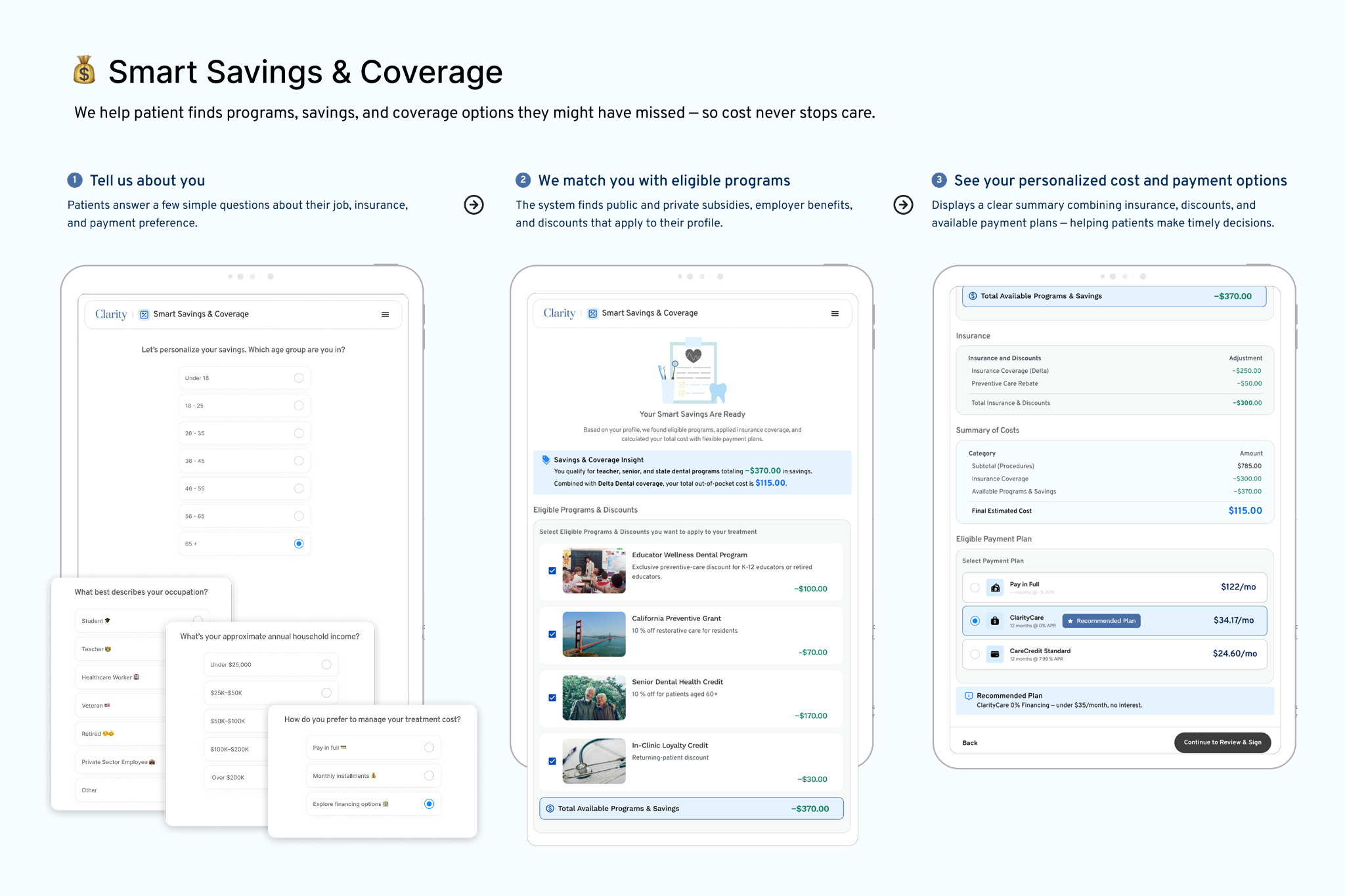Uncheck In-Clinic Loyalty Credit checkbox
Screen dimensions: 1345x896
(552, 761)
